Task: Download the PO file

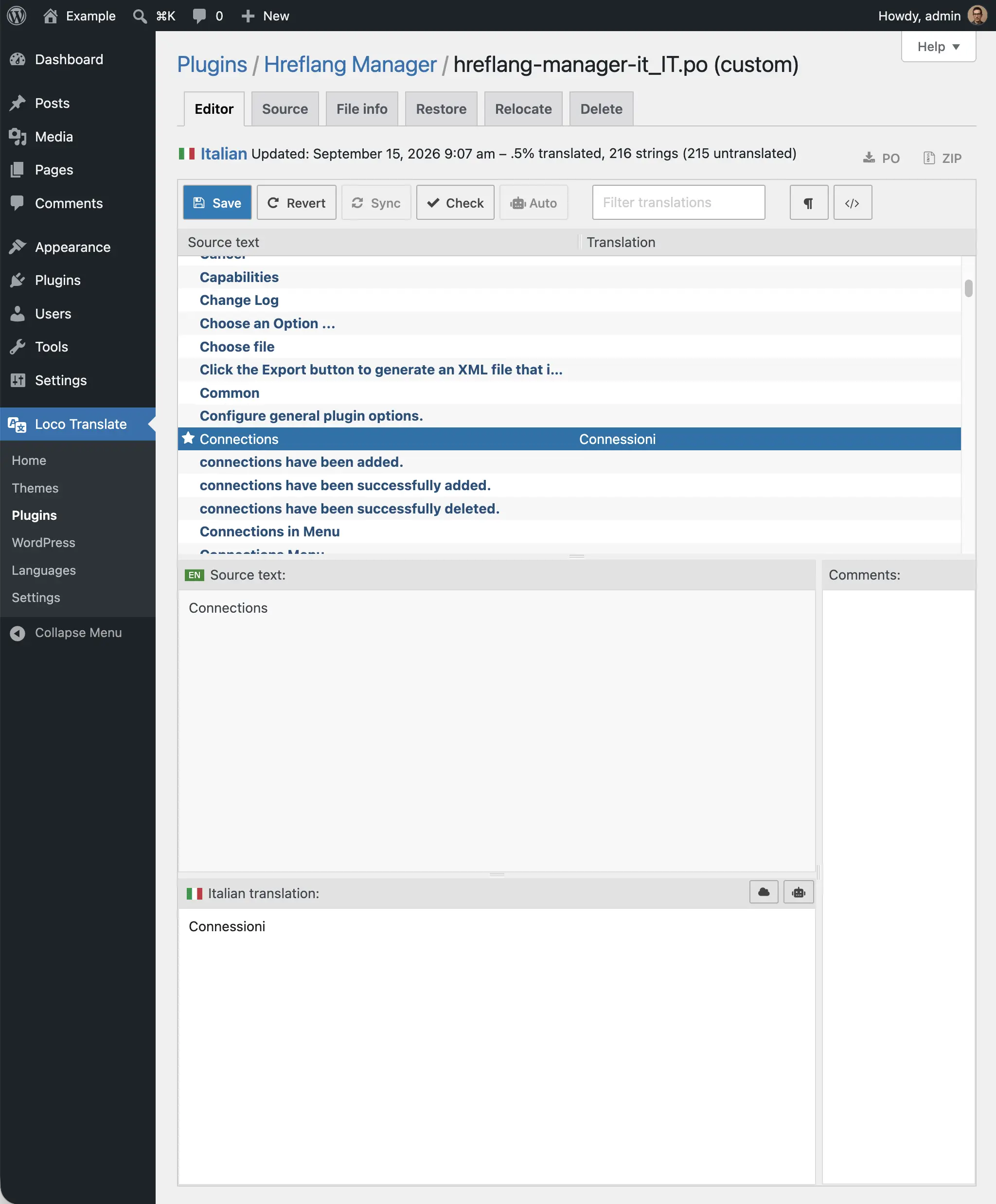Action: [x=881, y=158]
